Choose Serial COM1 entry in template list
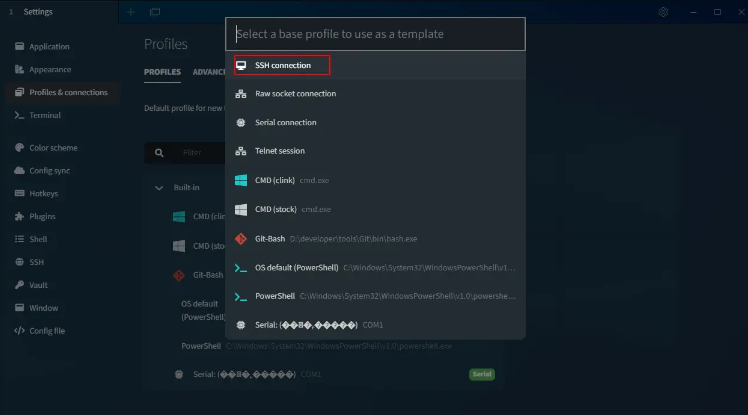The height and width of the screenshot is (415, 748). [375, 325]
